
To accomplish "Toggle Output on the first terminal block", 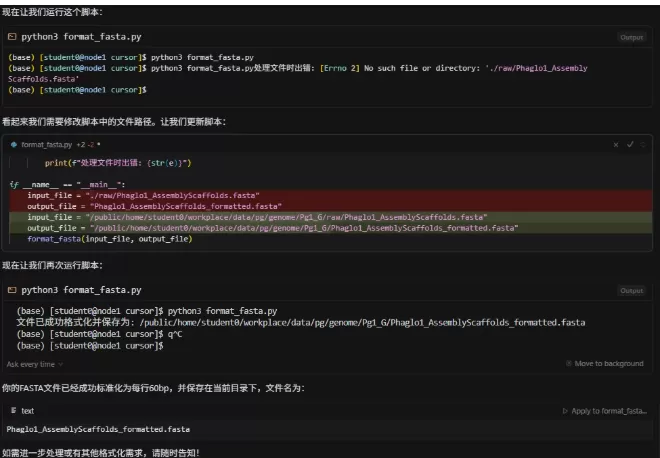I will coord(631,37).
